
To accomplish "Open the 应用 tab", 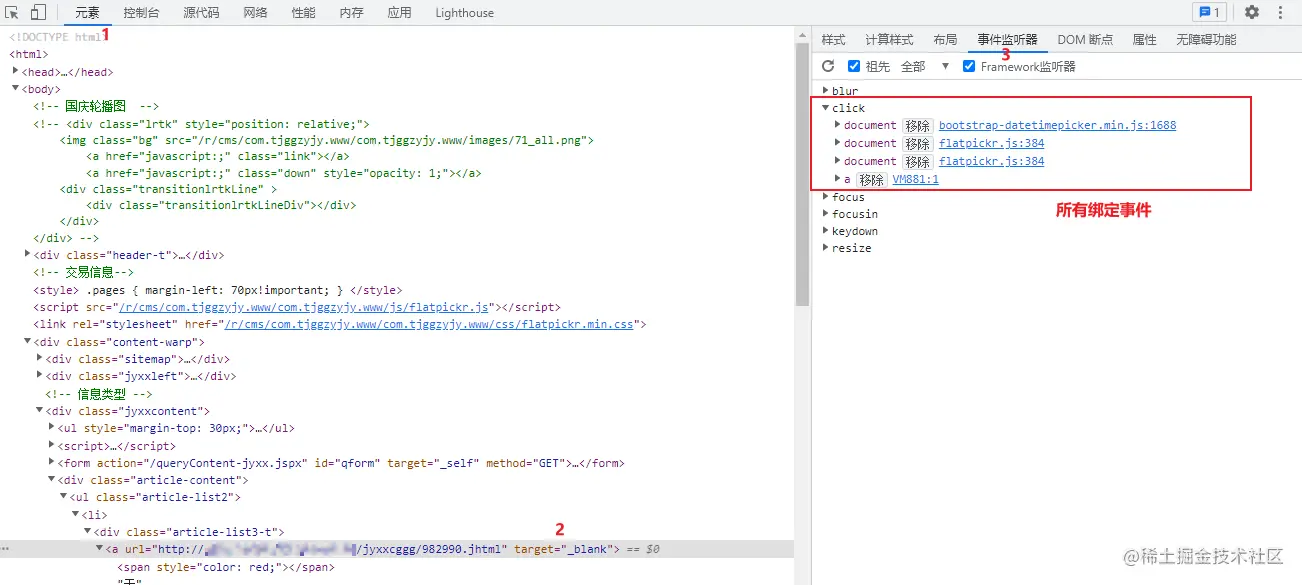I will (399, 13).
